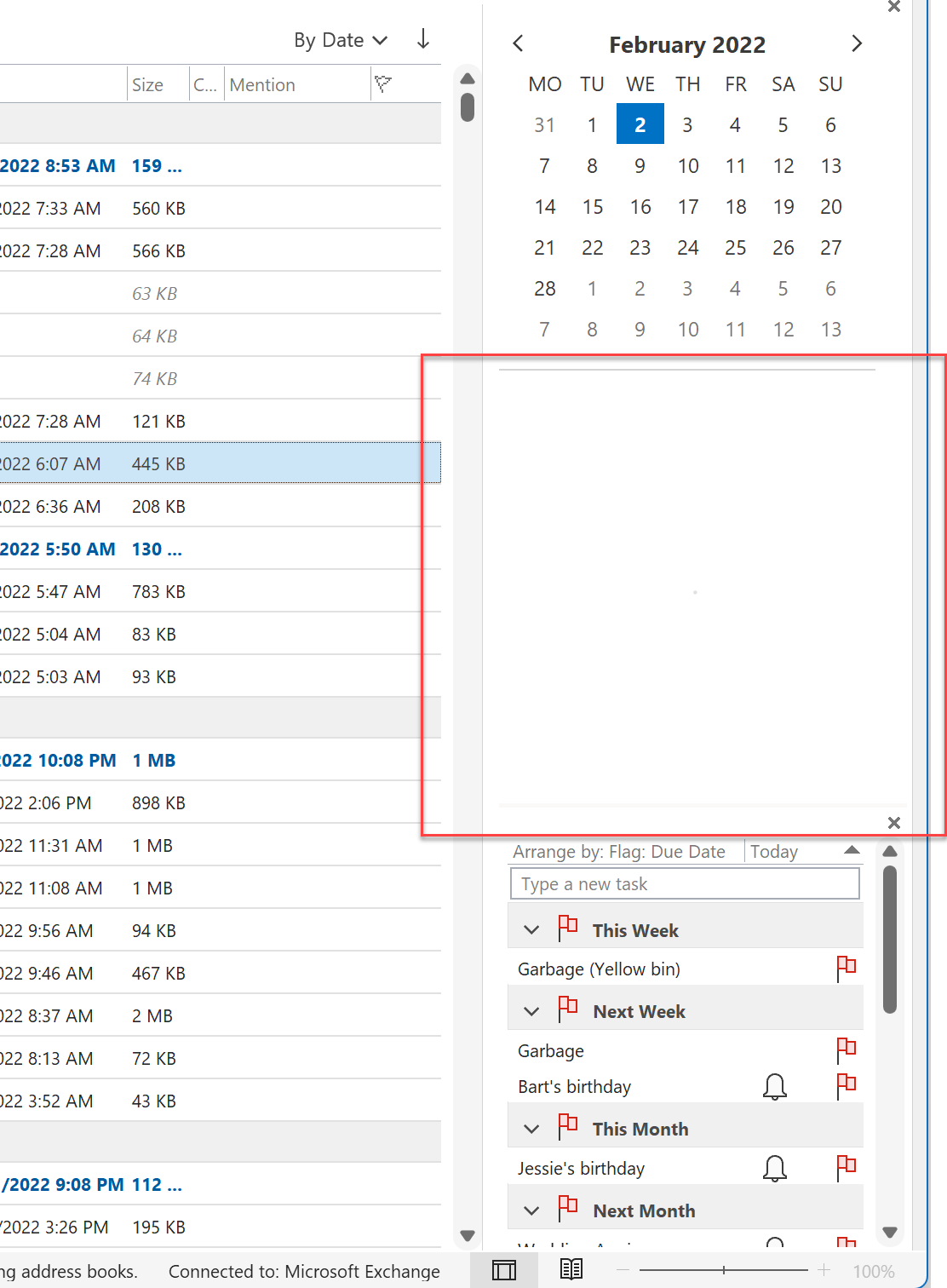
Task: Open the By Date sort dropdown
Action: pos(340,39)
